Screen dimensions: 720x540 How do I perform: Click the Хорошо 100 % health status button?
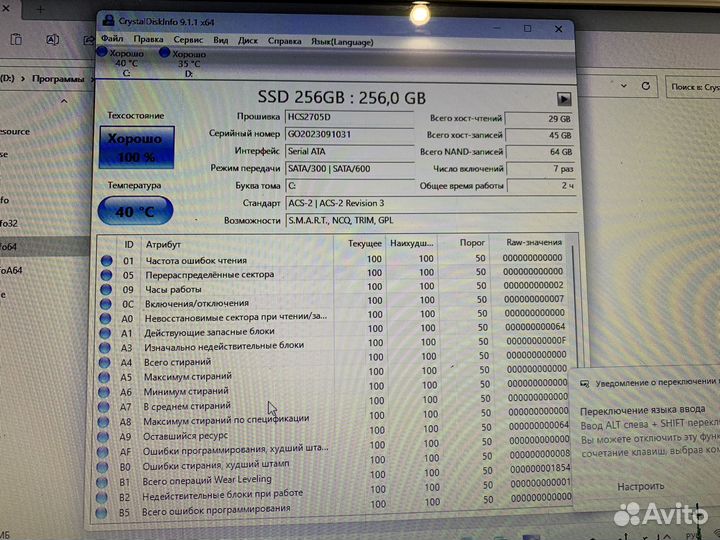(x=136, y=147)
